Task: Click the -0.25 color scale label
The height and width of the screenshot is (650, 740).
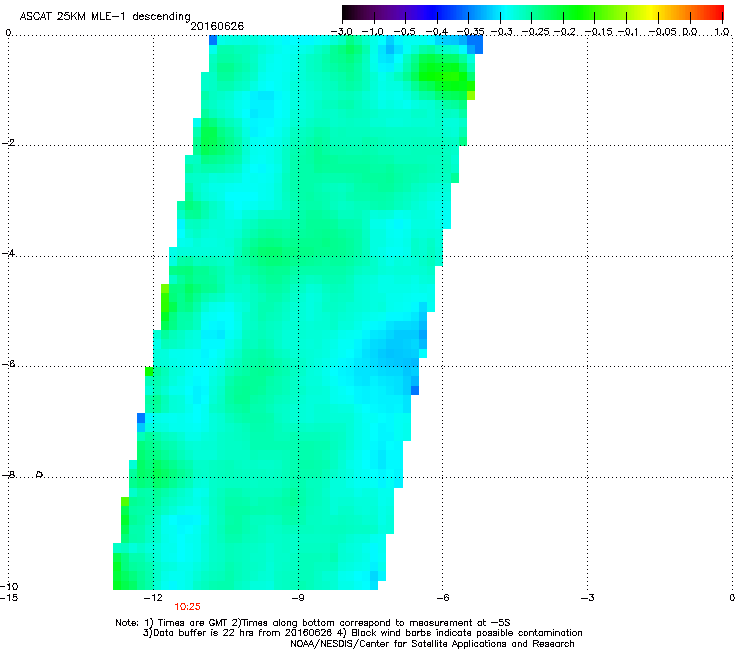Action: point(536,32)
